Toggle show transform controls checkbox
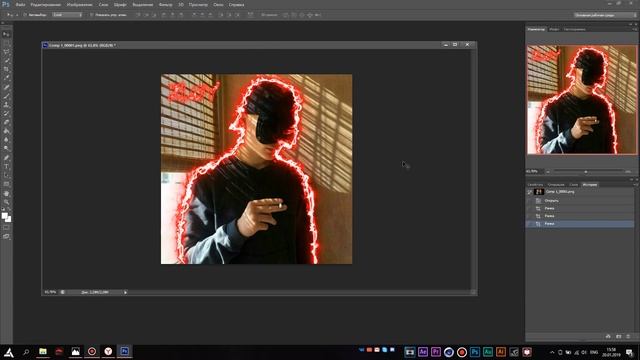The image size is (640, 360). (x=91, y=15)
